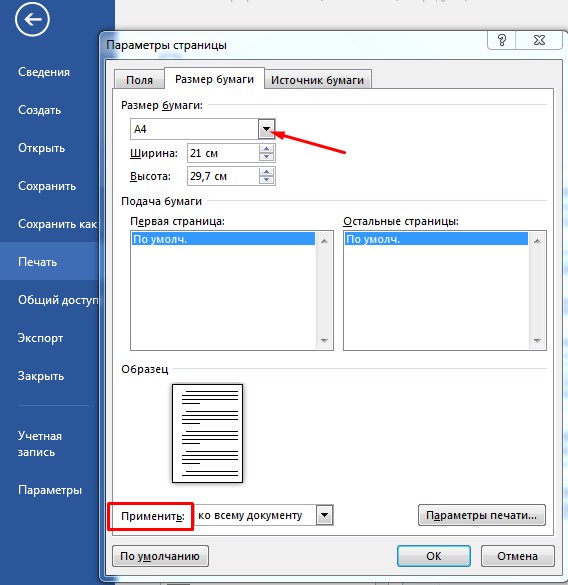Viewport: 568px width, 585px height.
Task: Set as default with По умолчанию button
Action: click(160, 556)
